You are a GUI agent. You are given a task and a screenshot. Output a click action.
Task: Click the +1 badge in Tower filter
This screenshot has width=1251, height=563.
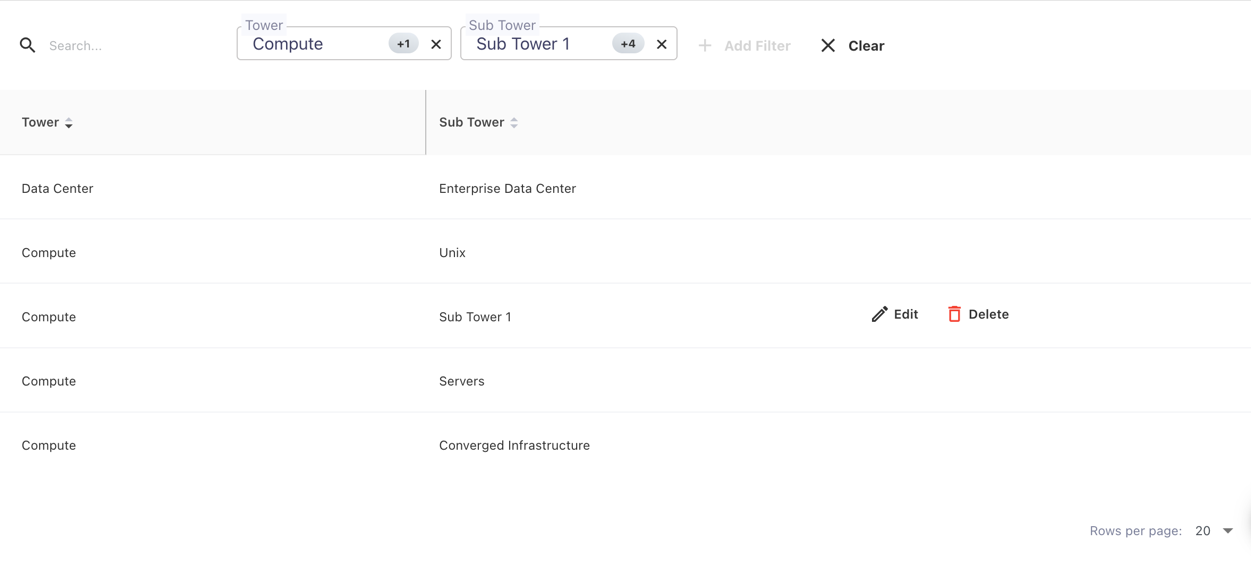pos(403,44)
